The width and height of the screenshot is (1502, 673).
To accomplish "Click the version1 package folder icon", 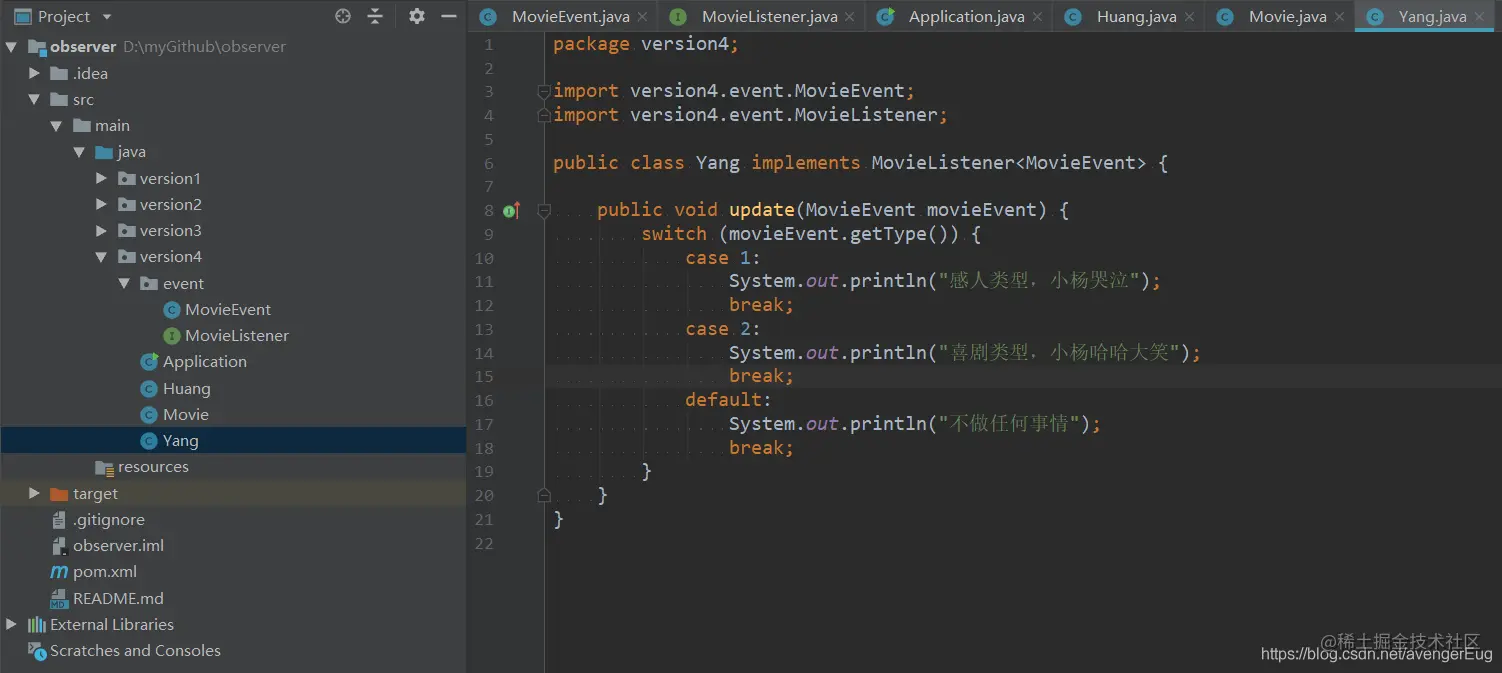I will pyautogui.click(x=127, y=178).
